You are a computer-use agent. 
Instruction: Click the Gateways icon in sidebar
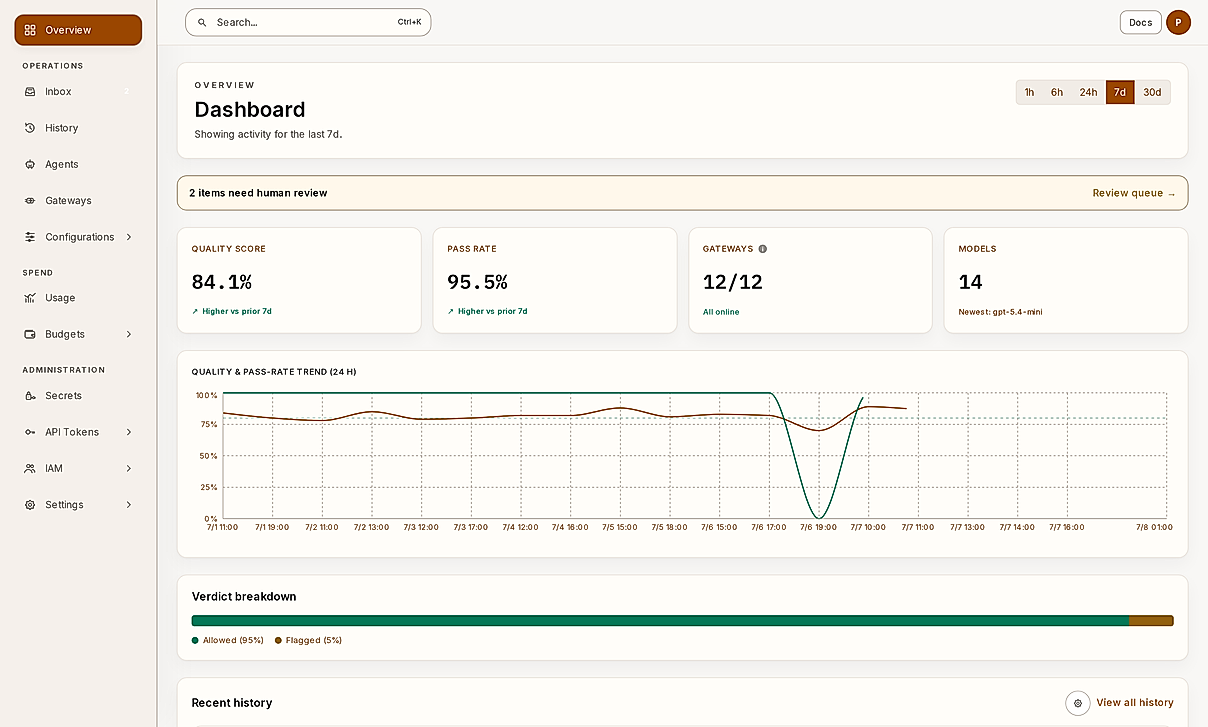[30, 201]
